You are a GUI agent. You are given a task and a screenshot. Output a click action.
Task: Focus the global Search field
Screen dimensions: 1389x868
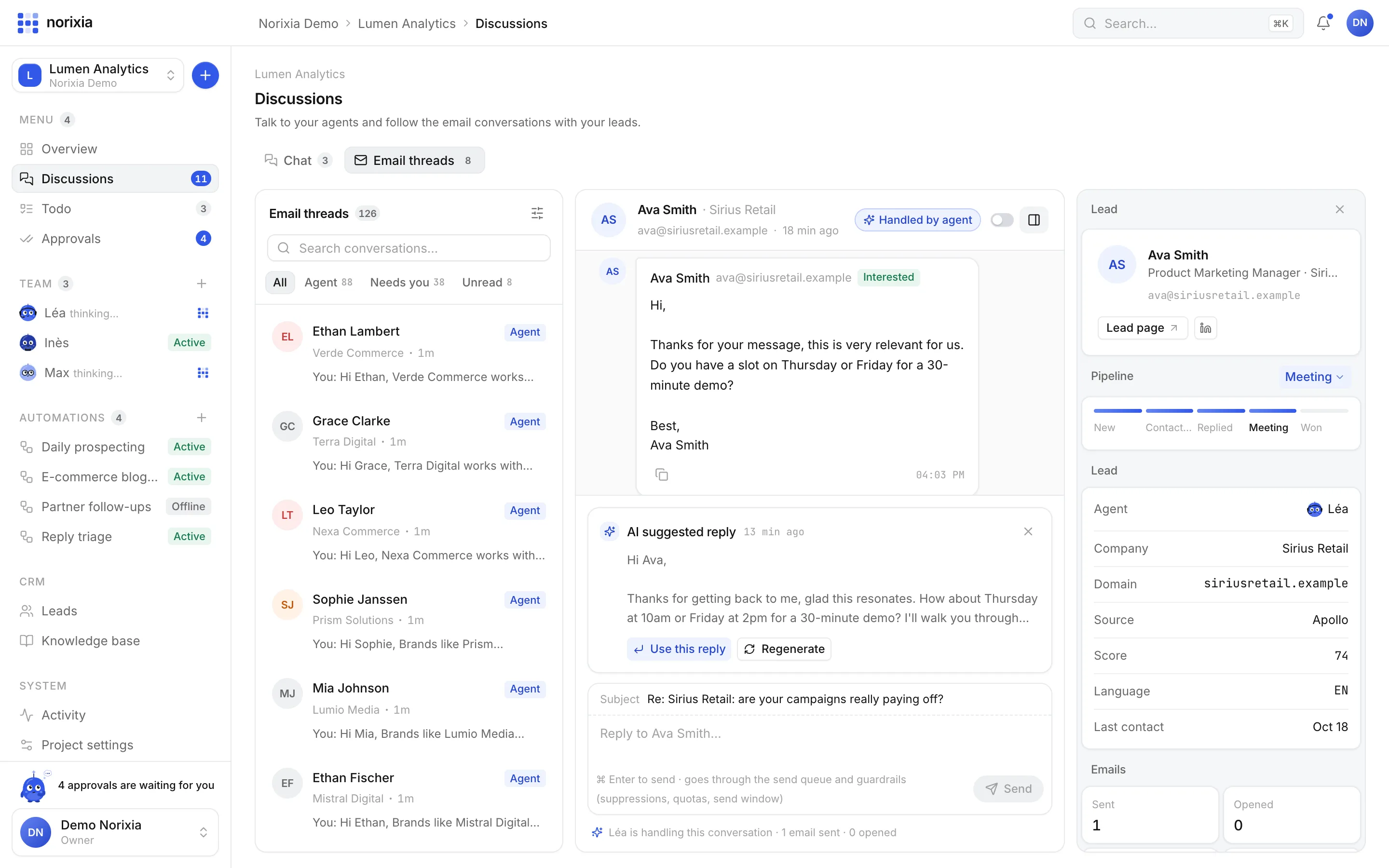(x=1187, y=23)
